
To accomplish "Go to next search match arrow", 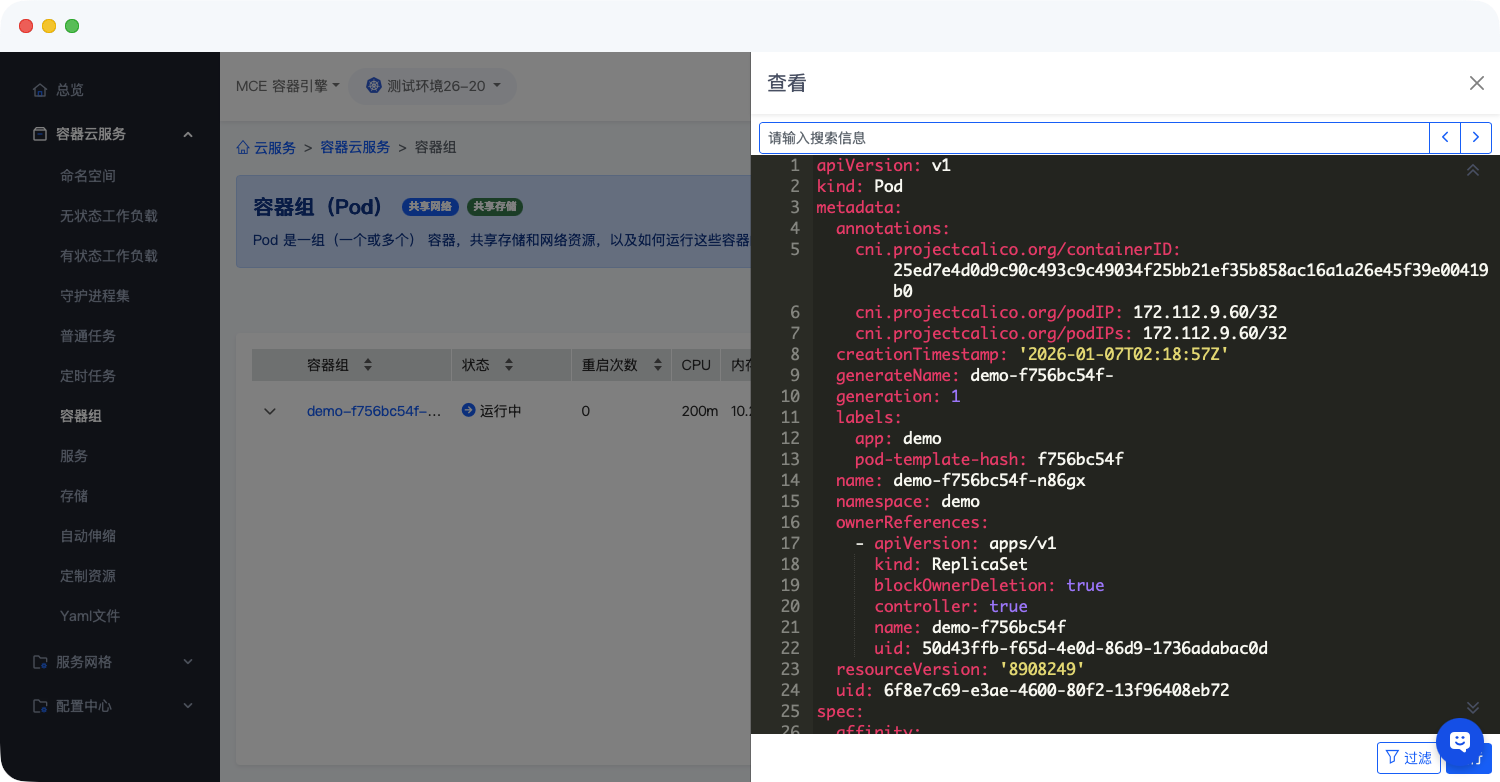I will pyautogui.click(x=1476, y=138).
